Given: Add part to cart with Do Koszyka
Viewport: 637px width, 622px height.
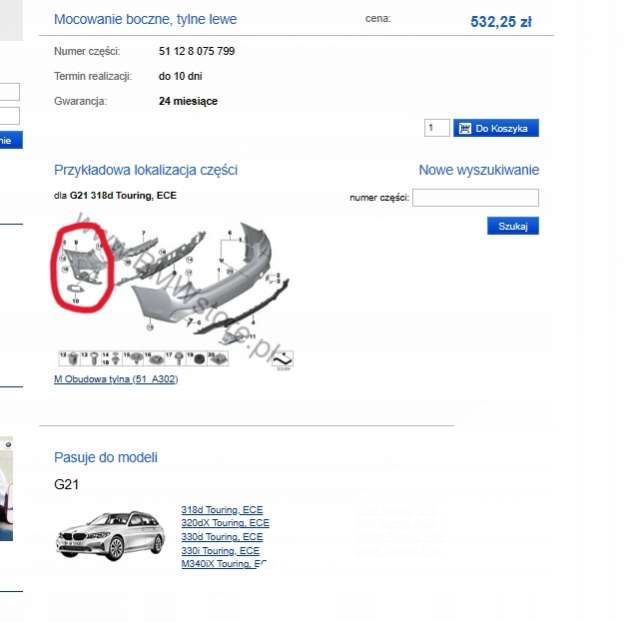Looking at the screenshot, I should (496, 128).
